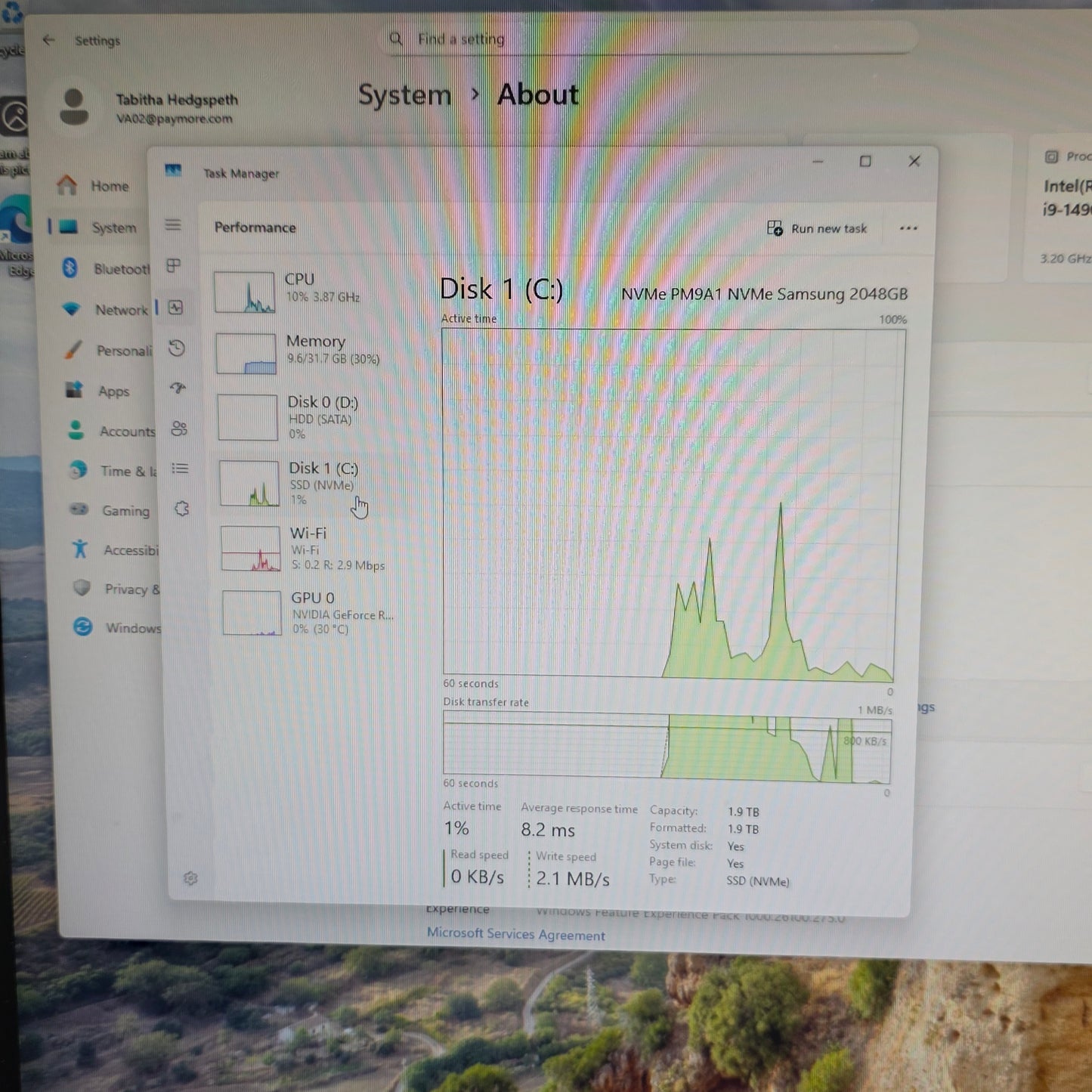Expand the Task Manager navigation hamburger menu
Viewport: 1092px width, 1092px height.
[174, 225]
